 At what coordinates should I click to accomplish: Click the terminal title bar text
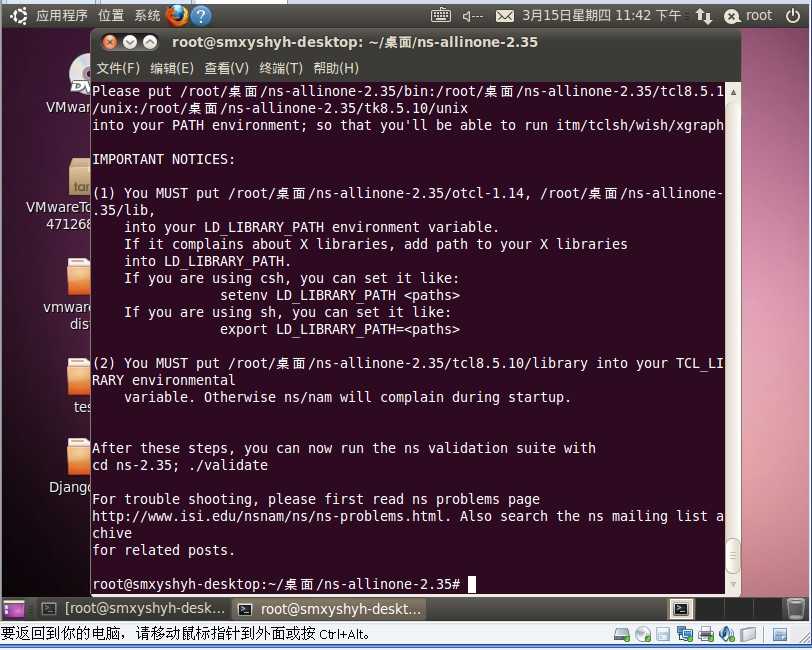[x=355, y=42]
